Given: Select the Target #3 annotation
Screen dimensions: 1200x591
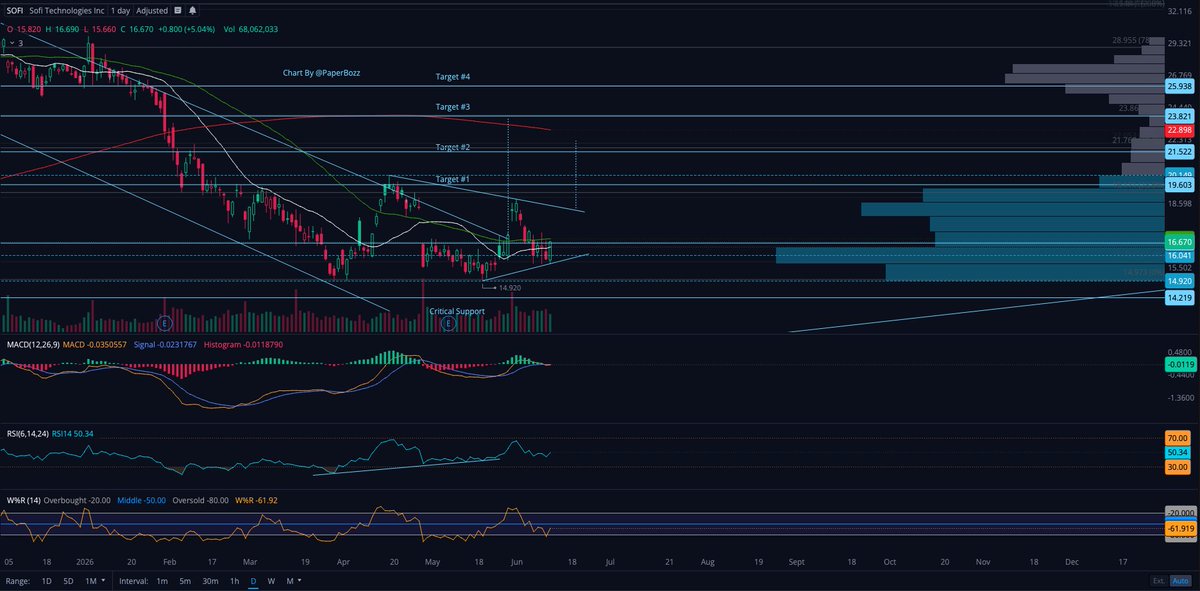Looking at the screenshot, I should tap(453, 106).
